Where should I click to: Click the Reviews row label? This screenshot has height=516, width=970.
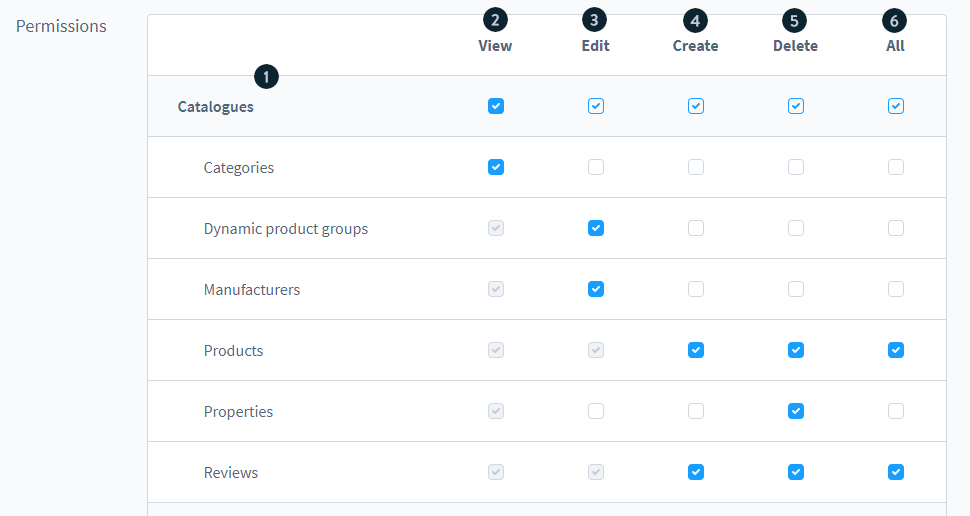[231, 473]
